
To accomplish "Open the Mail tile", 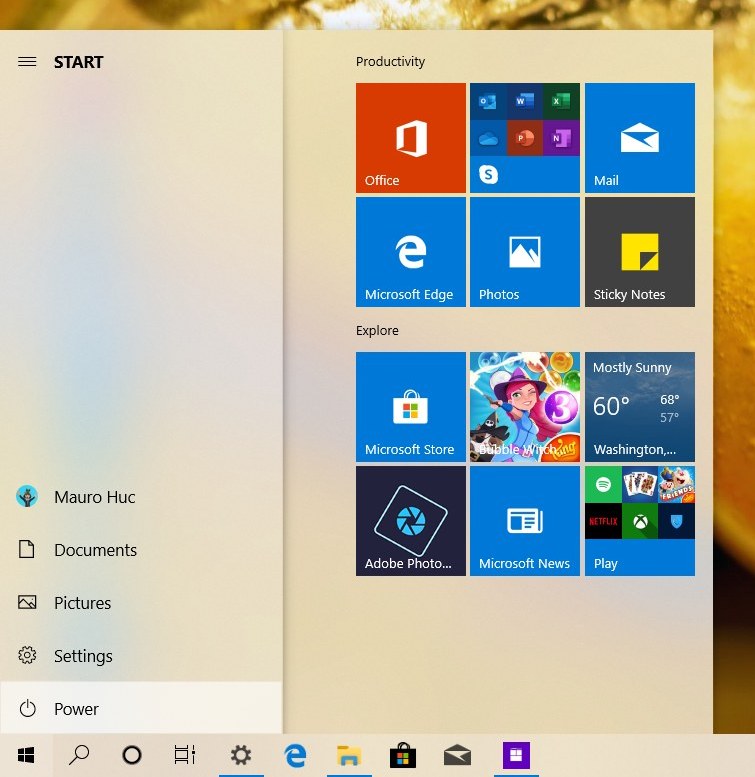I will point(640,138).
